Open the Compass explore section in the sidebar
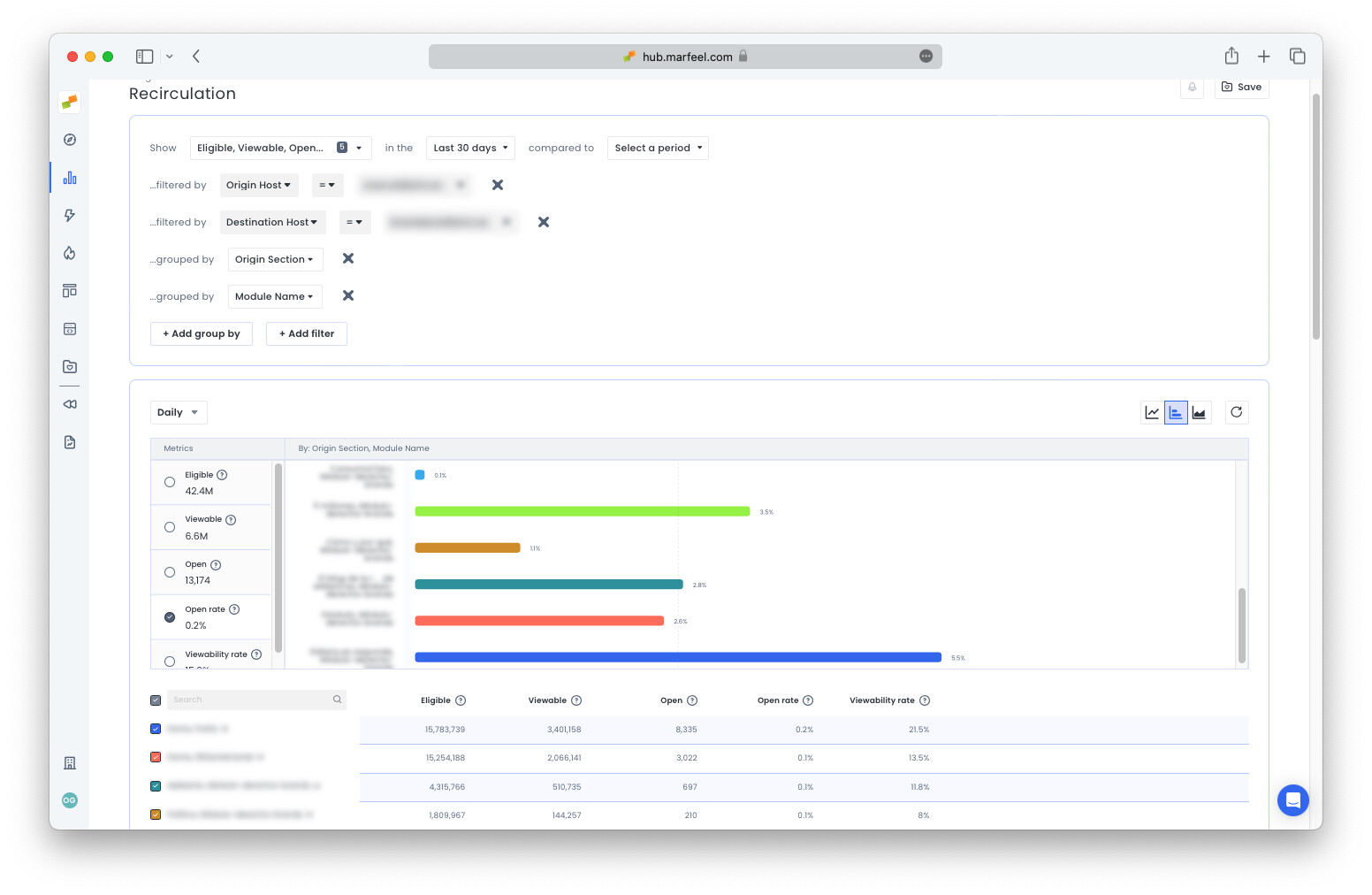 coord(69,139)
